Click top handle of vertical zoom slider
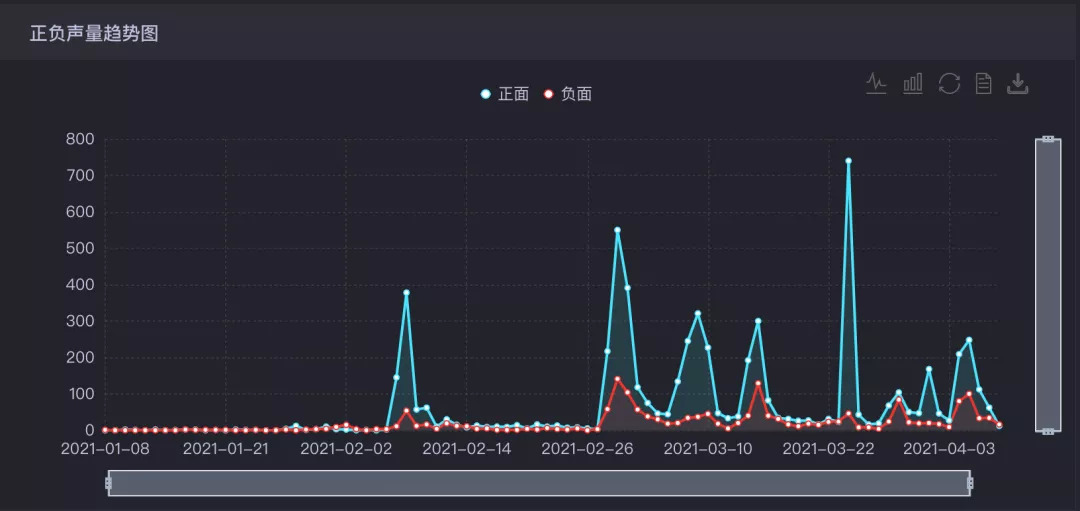The image size is (1080, 511). point(1048,139)
